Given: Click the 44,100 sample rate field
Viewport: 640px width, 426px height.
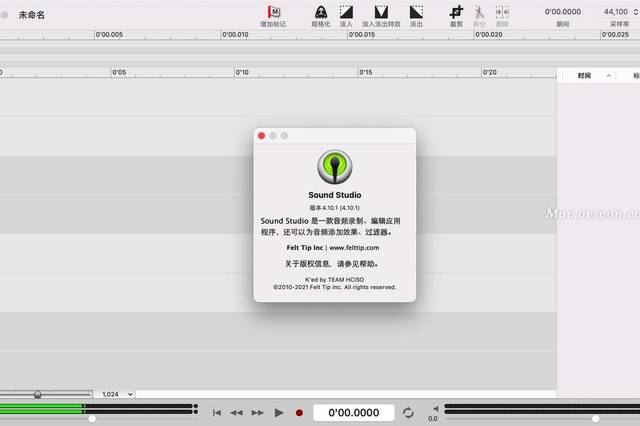Looking at the screenshot, I should [616, 12].
